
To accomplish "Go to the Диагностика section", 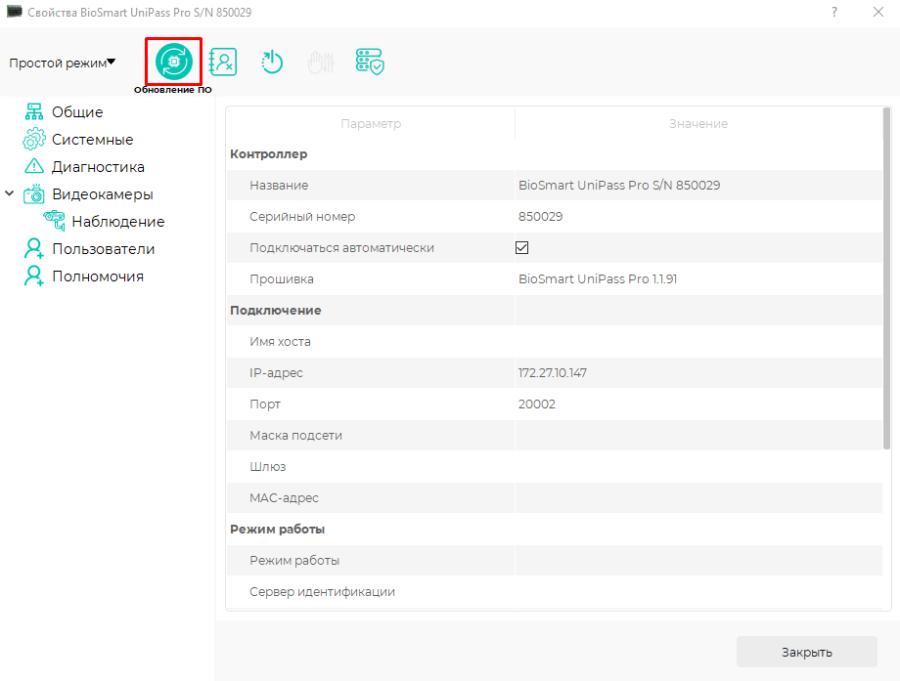I will click(98, 167).
